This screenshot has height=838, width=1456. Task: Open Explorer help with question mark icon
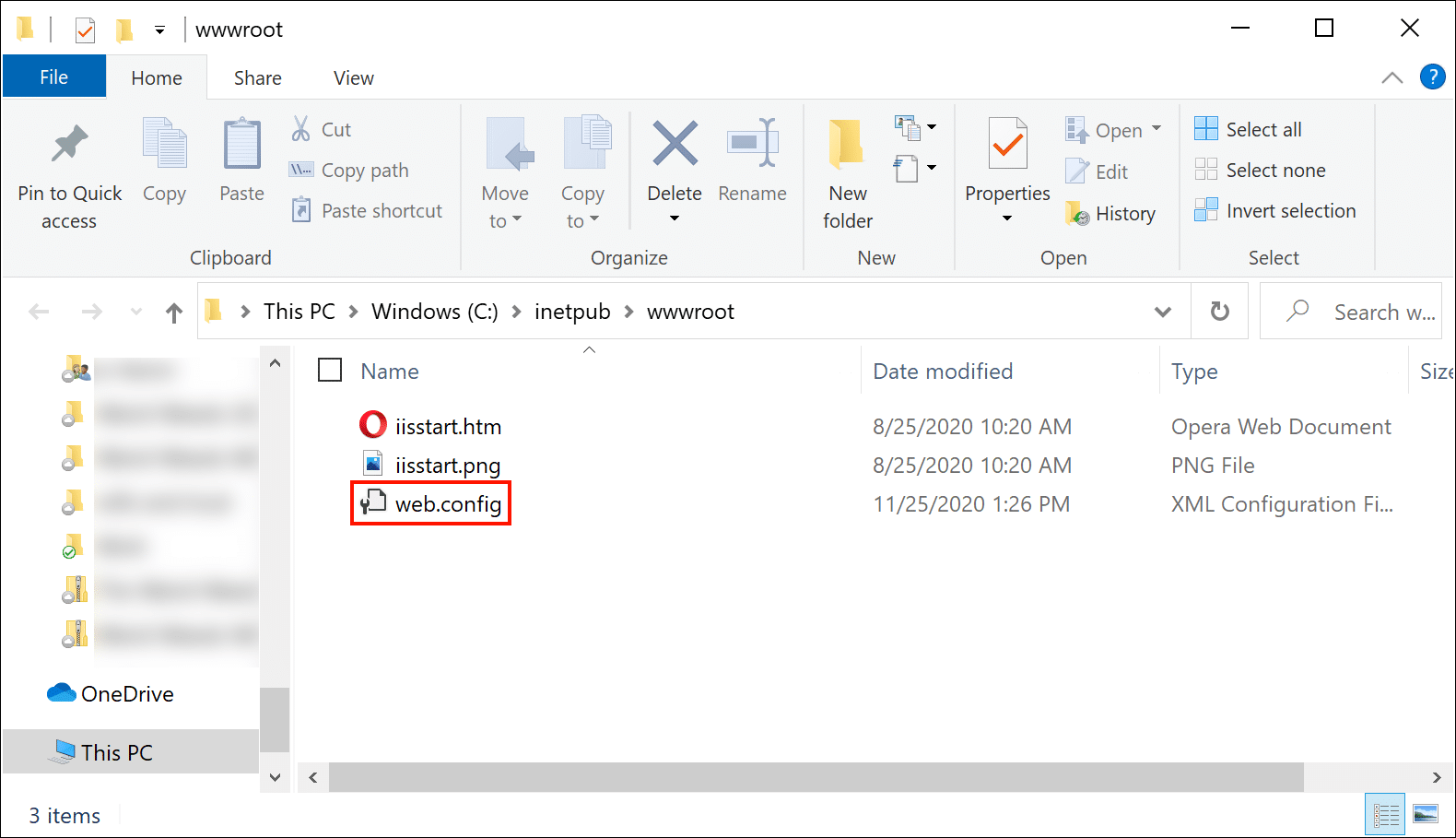tap(1432, 77)
